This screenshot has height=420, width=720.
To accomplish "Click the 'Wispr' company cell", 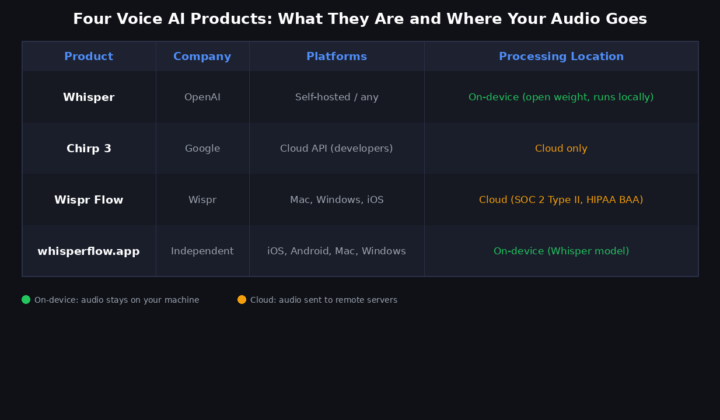I will click(x=202, y=200).
